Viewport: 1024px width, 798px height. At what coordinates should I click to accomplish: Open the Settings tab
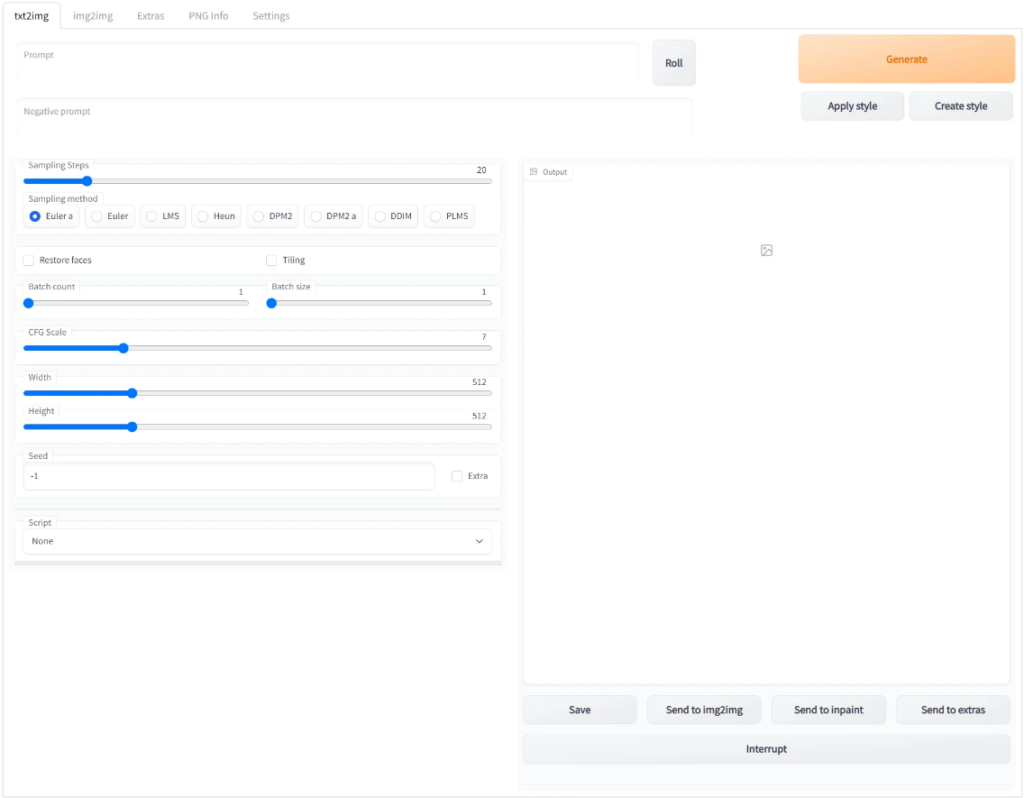(x=271, y=16)
